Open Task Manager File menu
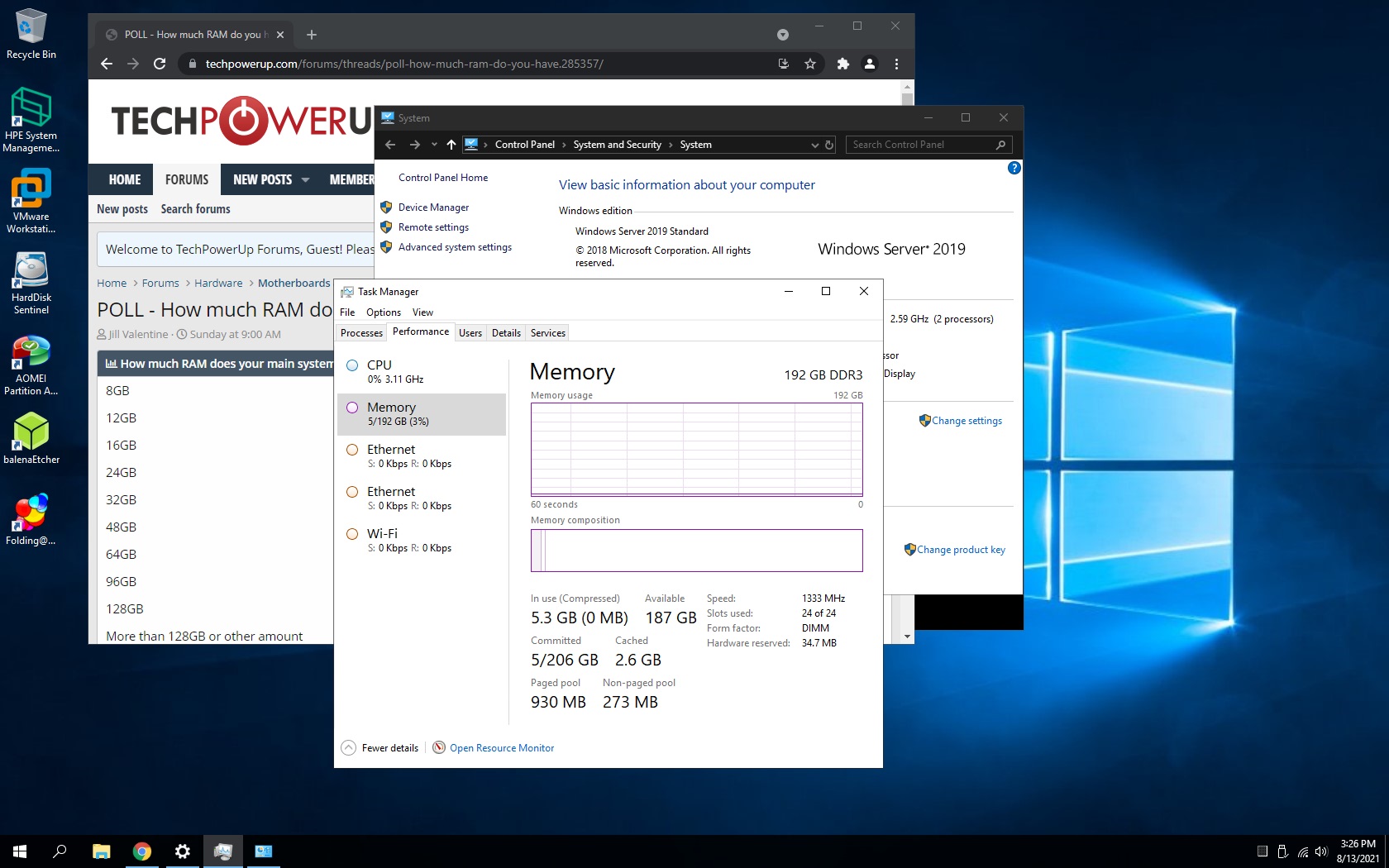 [x=347, y=312]
